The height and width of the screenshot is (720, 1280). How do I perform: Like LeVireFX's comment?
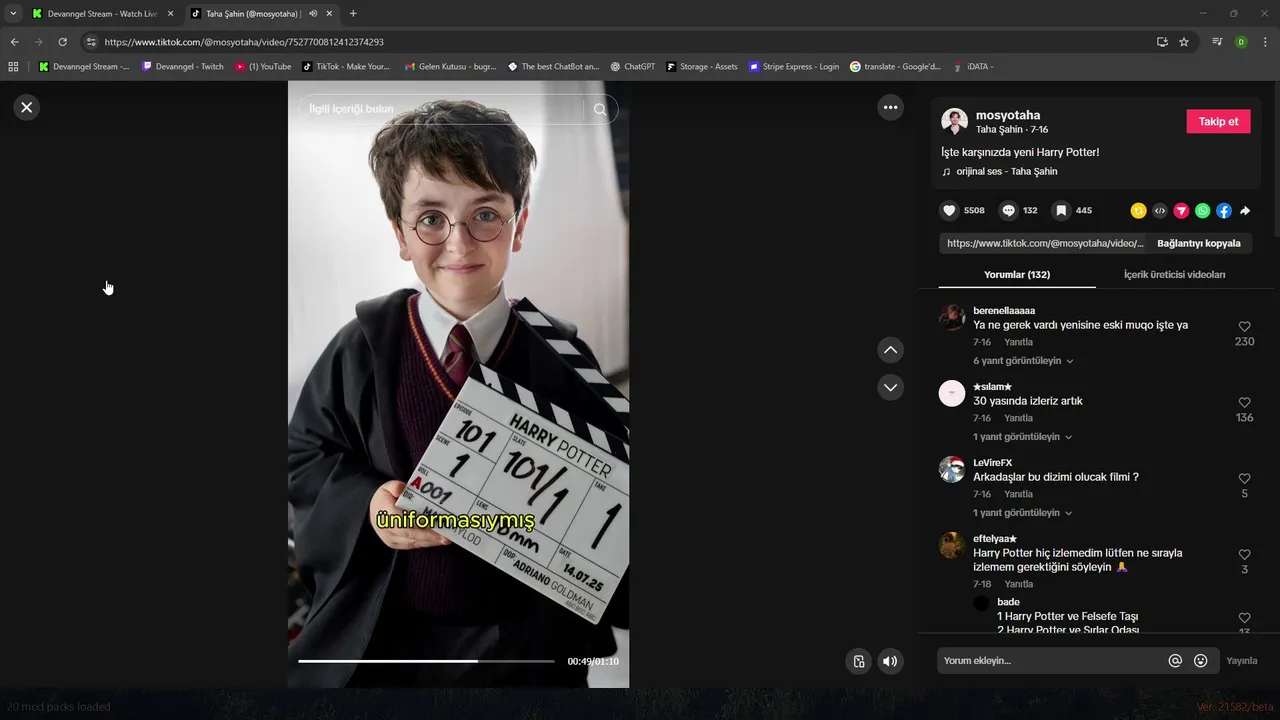(x=1245, y=479)
